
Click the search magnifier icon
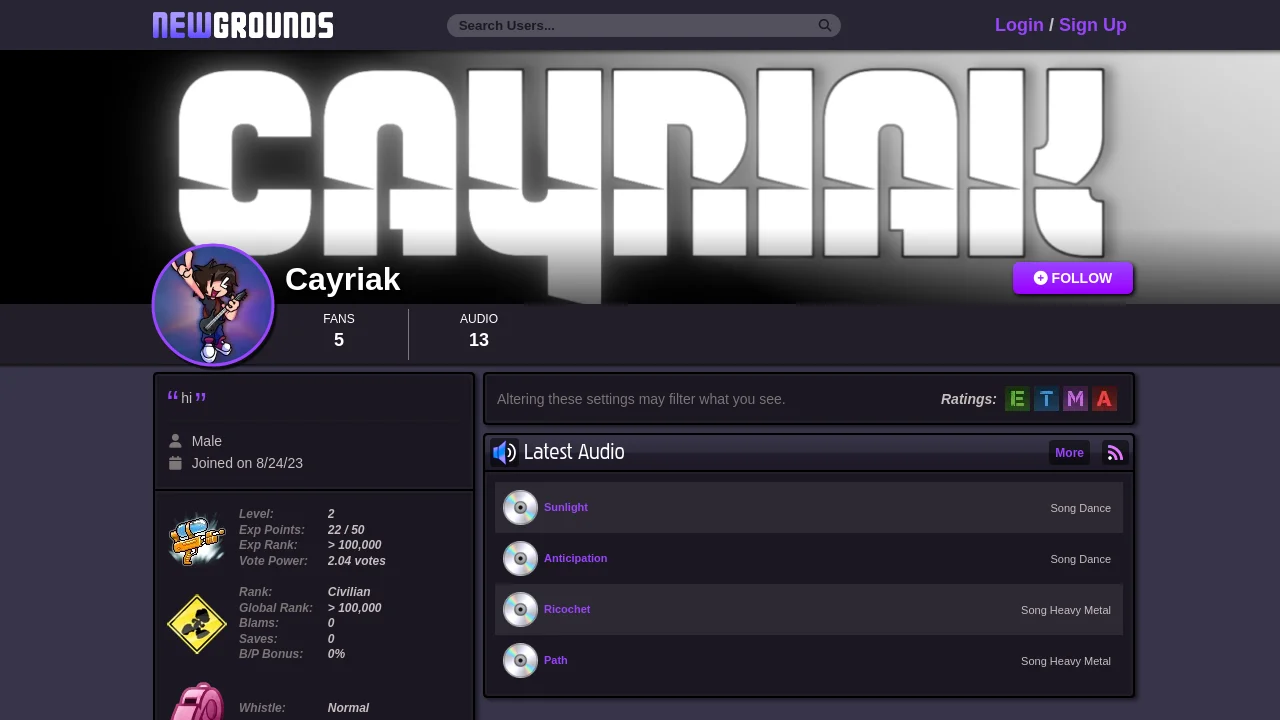click(x=825, y=25)
